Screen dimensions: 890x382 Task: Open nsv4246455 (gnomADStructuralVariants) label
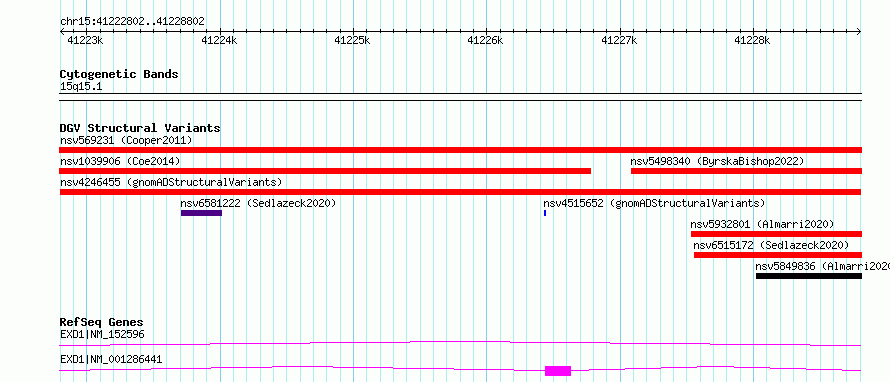tap(171, 182)
